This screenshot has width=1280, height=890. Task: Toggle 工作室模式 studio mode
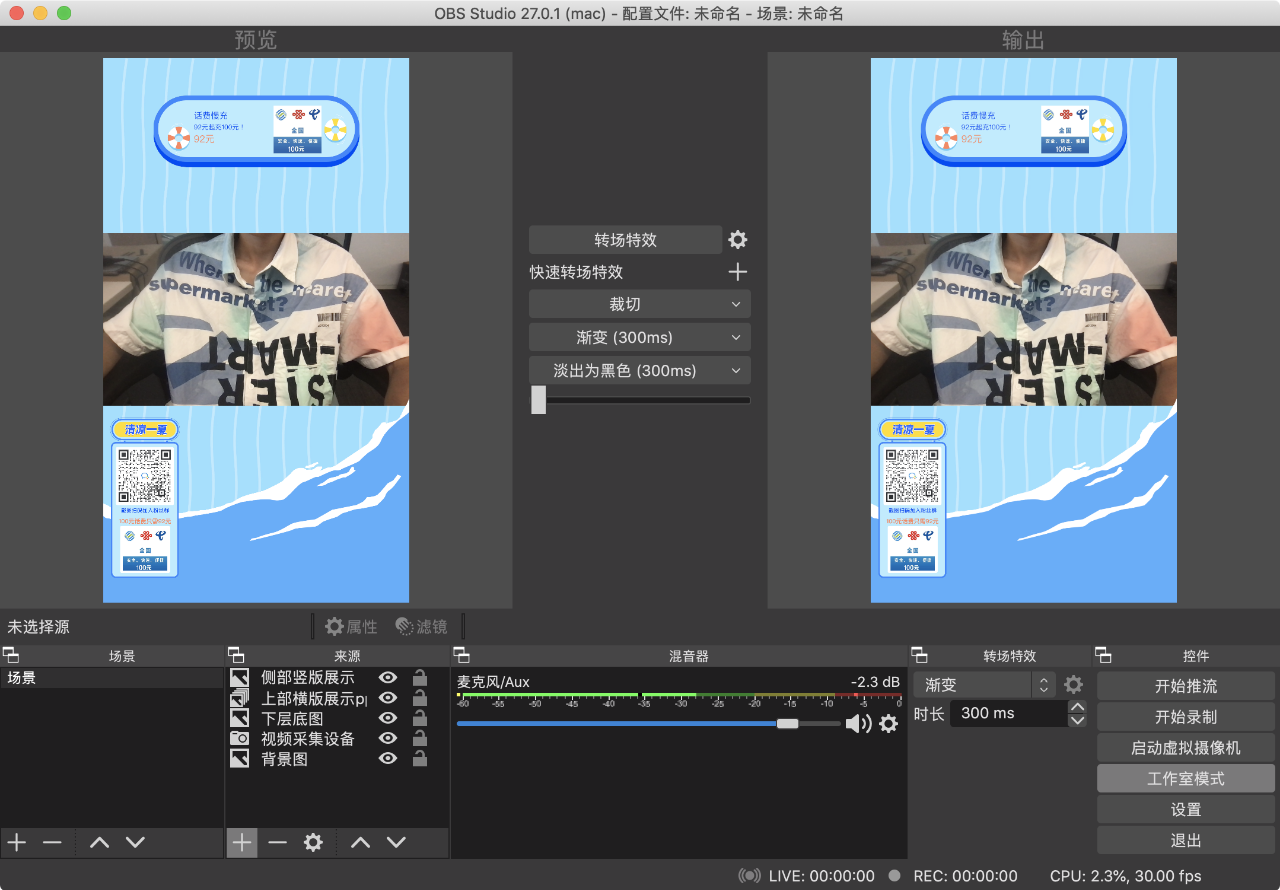coord(1186,779)
